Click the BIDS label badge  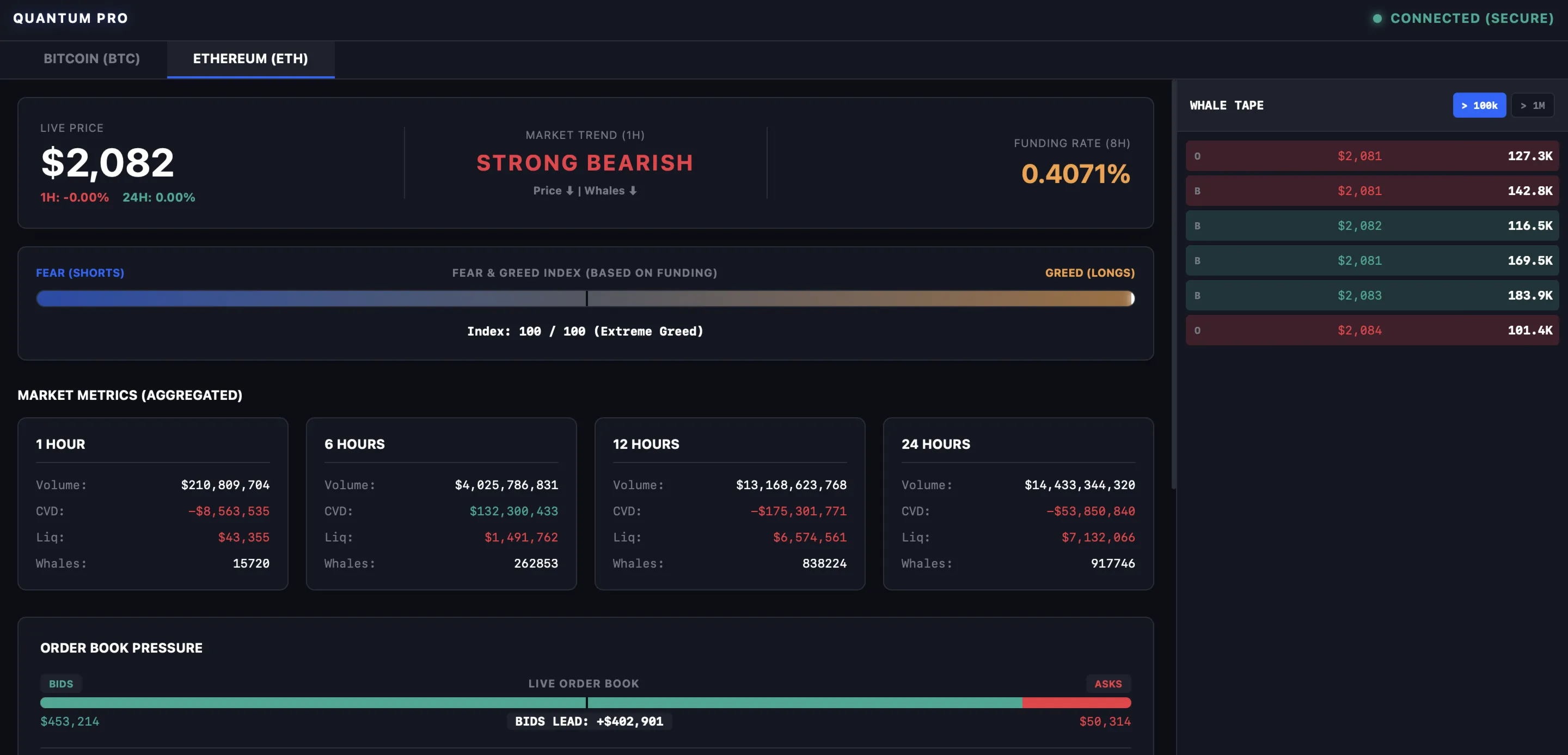point(61,684)
